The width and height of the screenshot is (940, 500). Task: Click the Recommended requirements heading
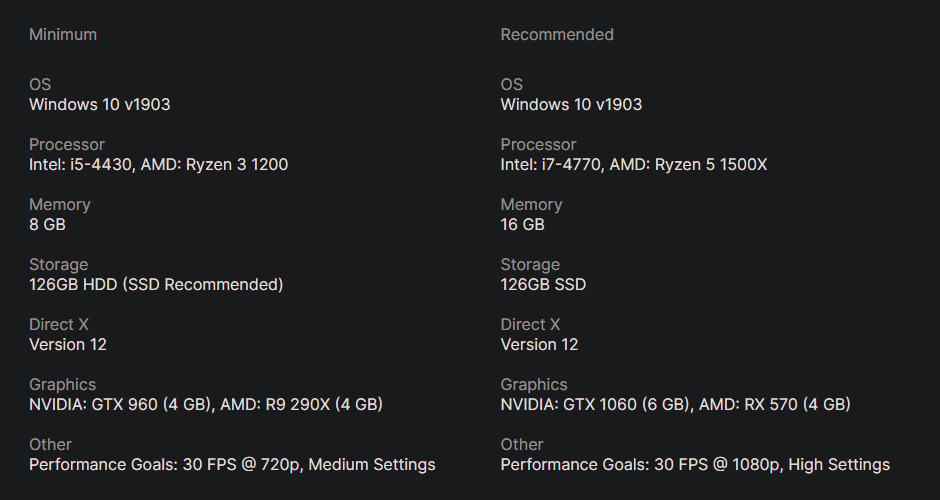(x=557, y=34)
